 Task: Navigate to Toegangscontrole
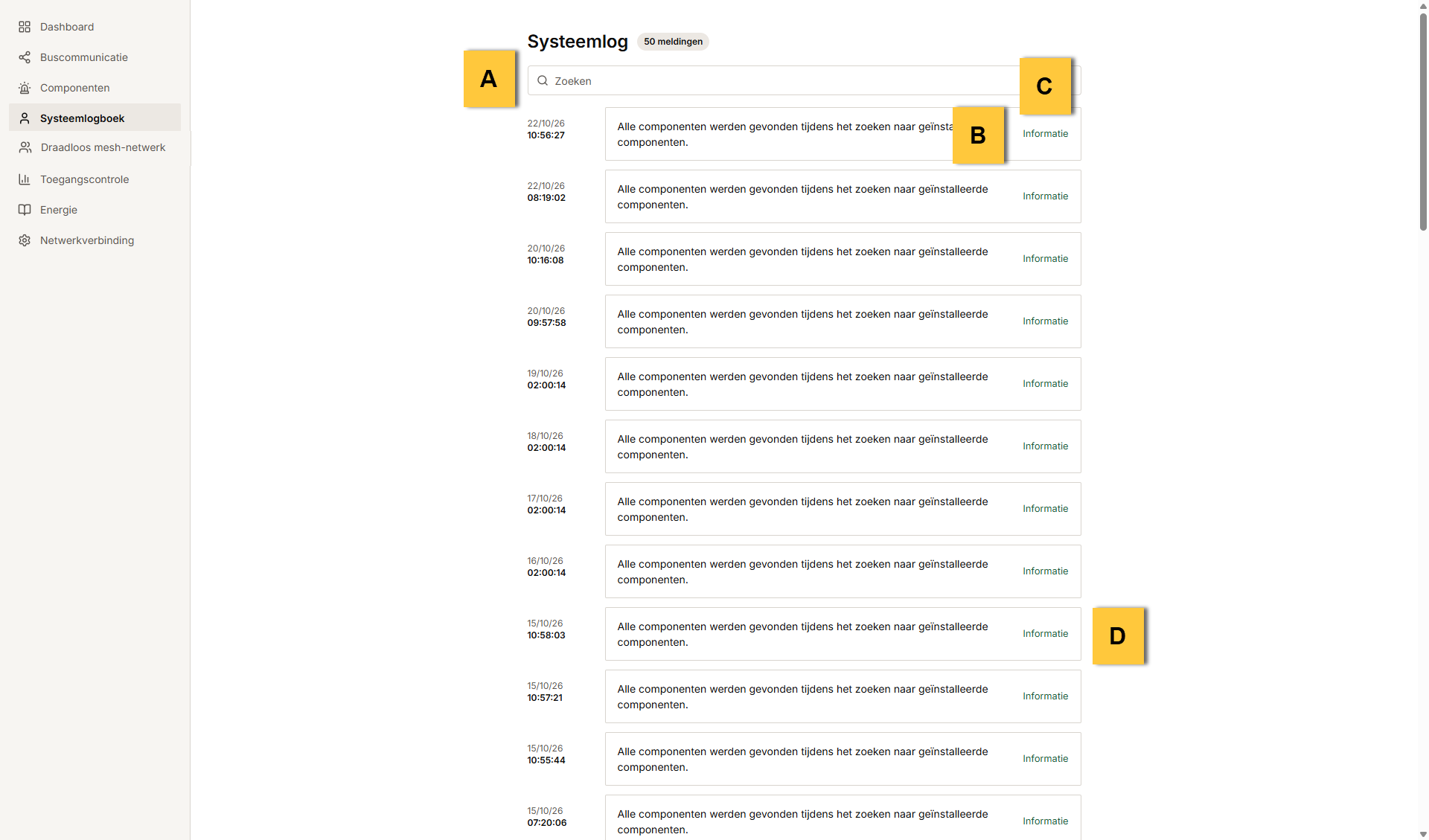95,179
